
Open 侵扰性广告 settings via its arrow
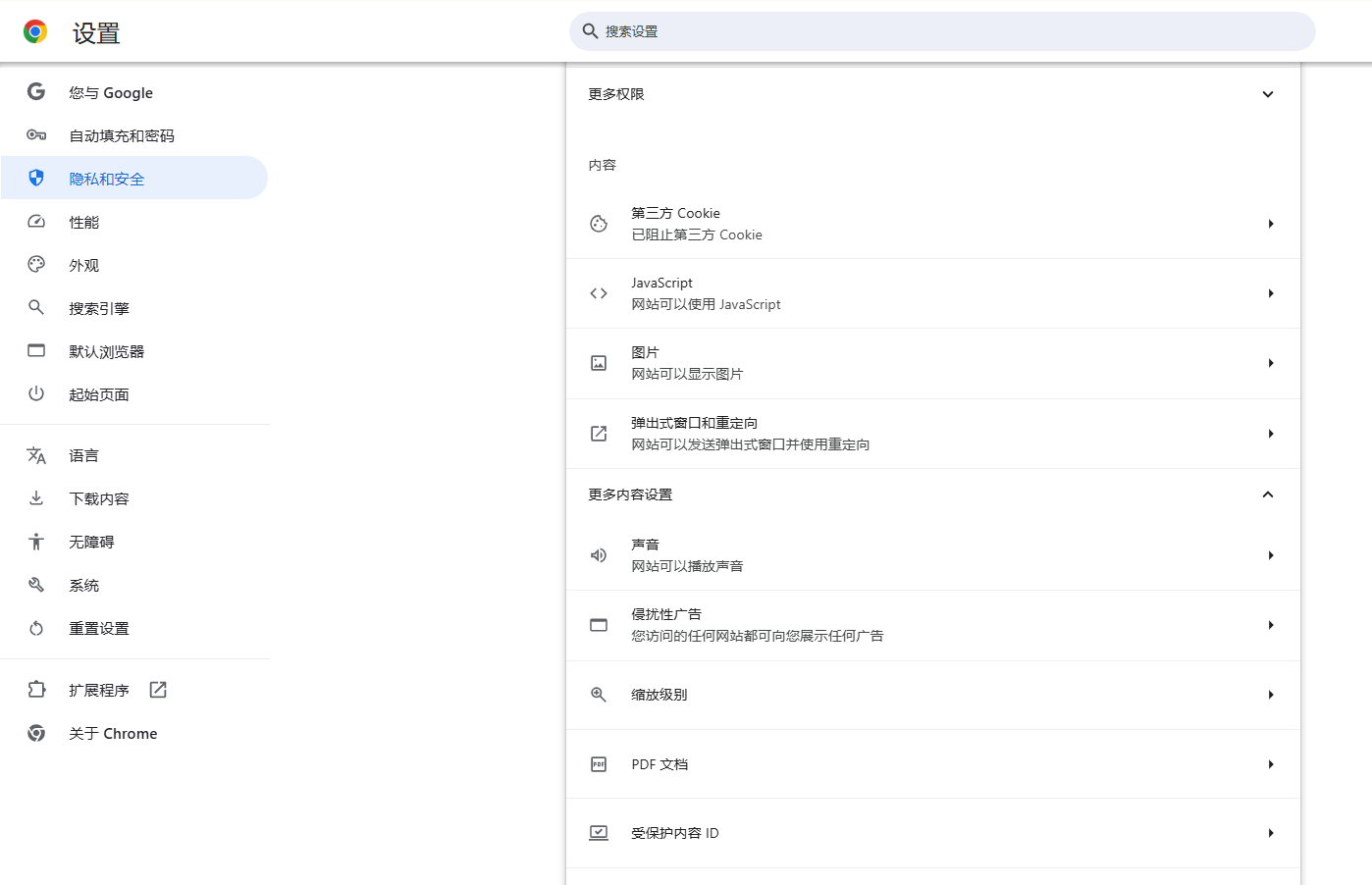coord(1271,625)
